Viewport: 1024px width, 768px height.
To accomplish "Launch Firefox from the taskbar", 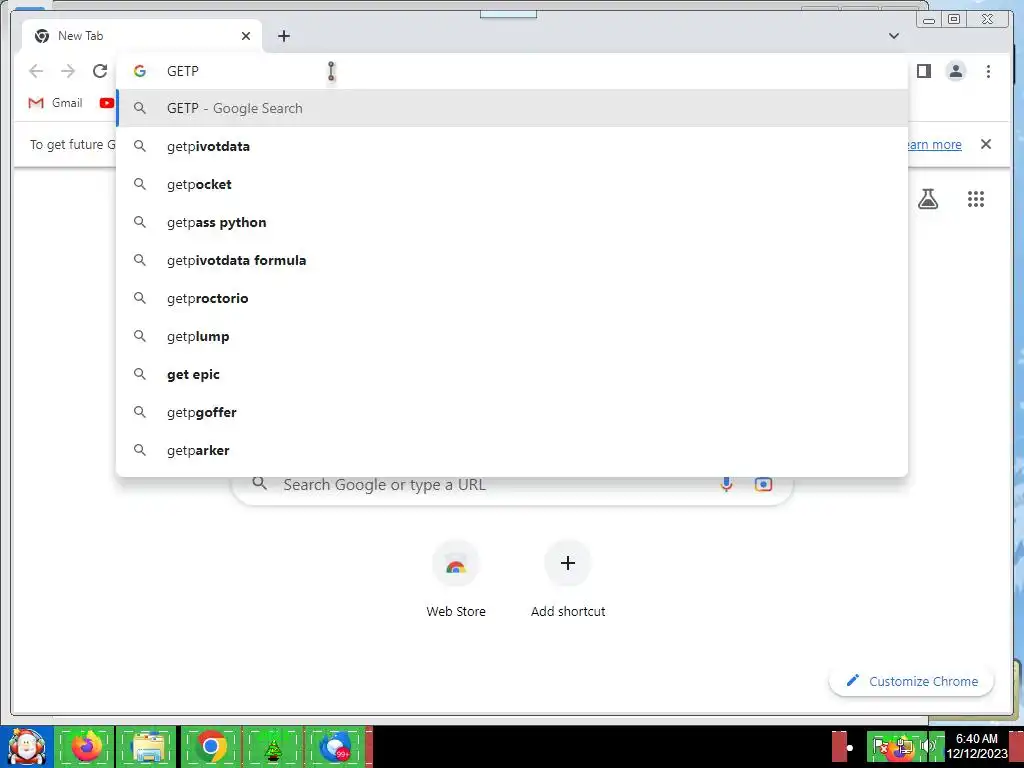I will point(86,746).
